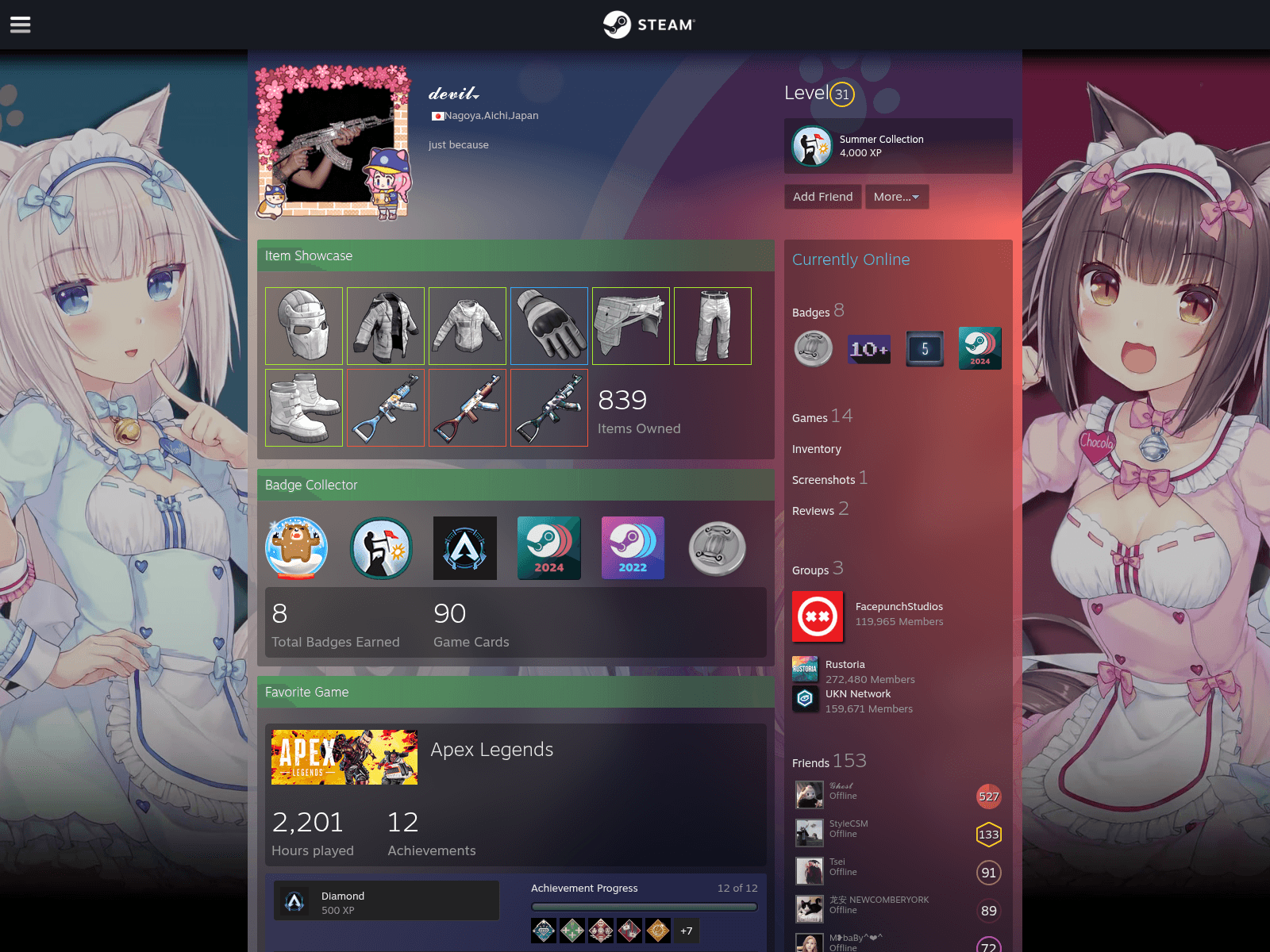Open the Diamond 500 XP badge

pyautogui.click(x=387, y=900)
